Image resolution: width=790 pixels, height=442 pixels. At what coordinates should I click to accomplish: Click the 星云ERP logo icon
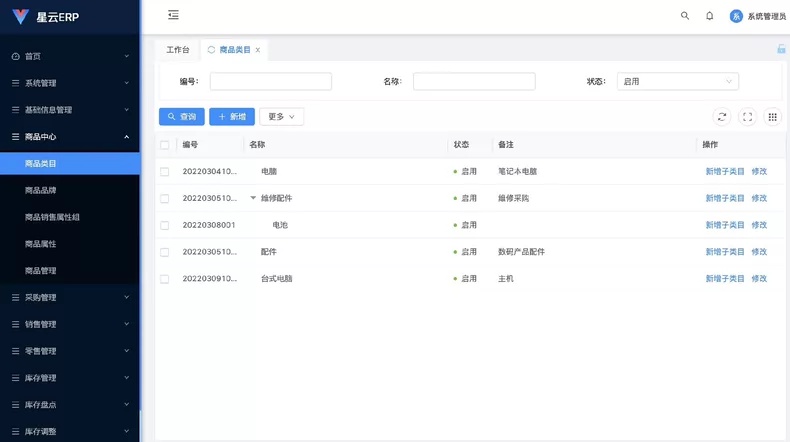point(20,17)
